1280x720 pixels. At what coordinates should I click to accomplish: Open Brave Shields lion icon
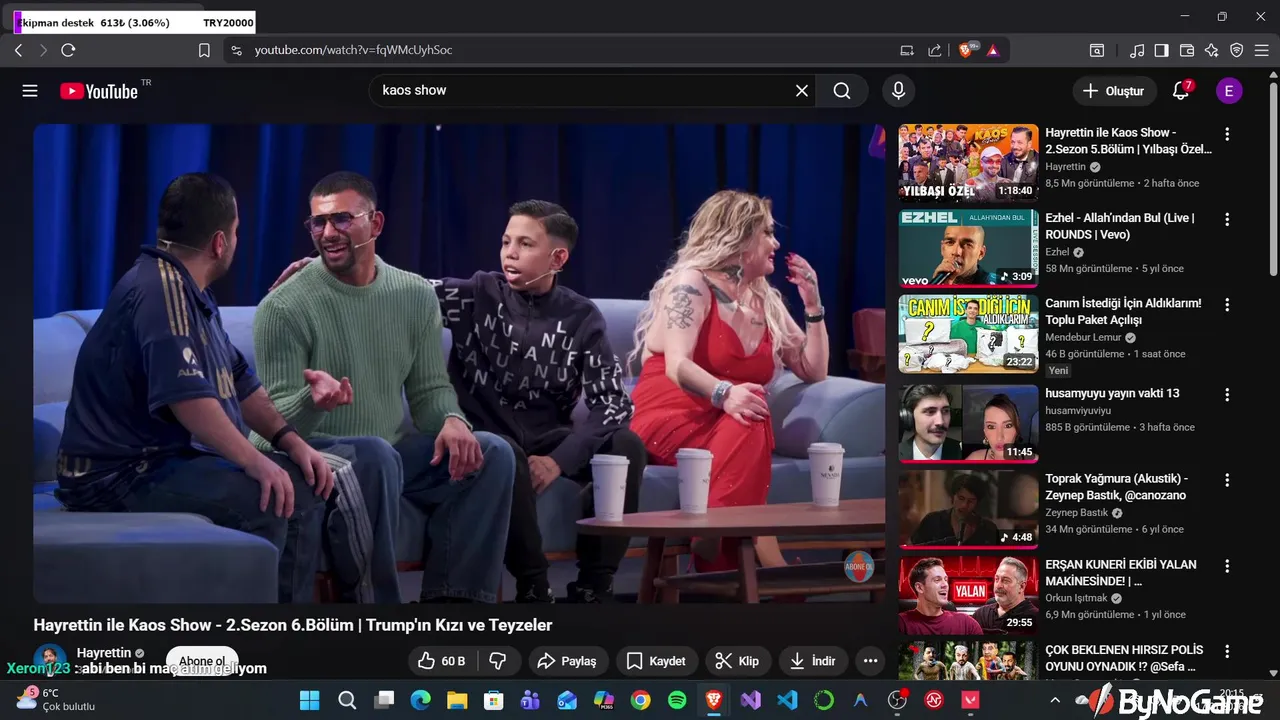pyautogui.click(x=967, y=50)
